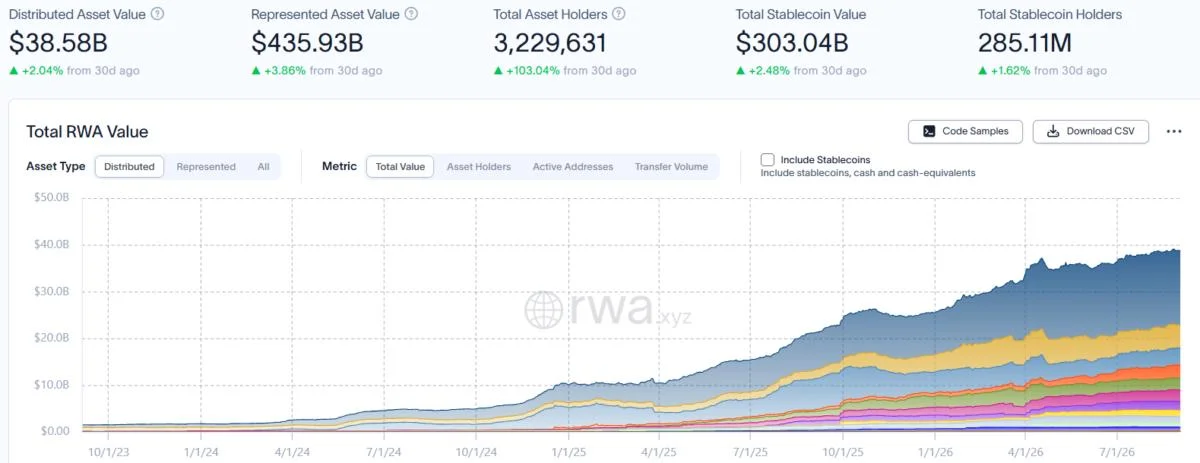1200x463 pixels.
Task: Click the info icon beside Distributed Asset Value
Action: pos(158,14)
